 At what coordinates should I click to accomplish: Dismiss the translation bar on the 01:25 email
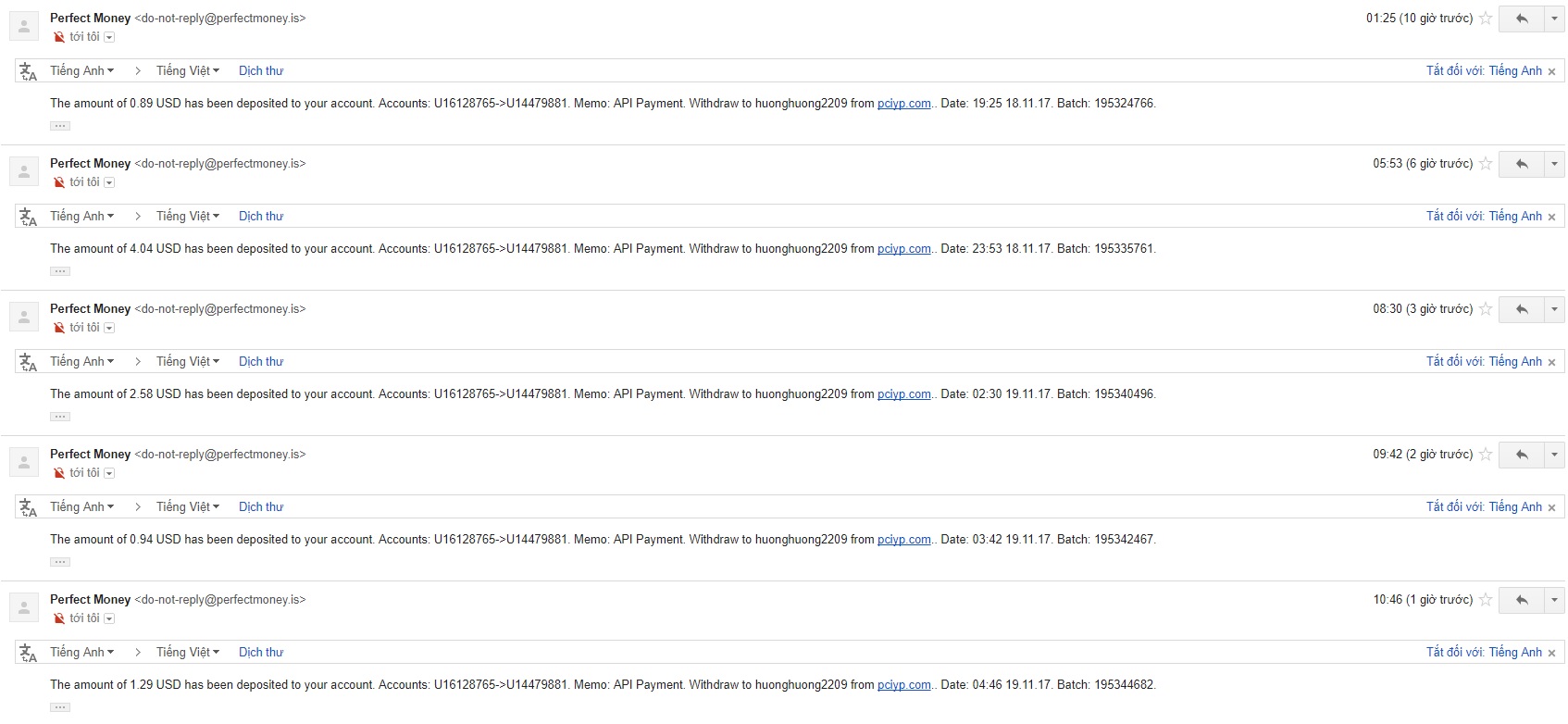point(1552,71)
